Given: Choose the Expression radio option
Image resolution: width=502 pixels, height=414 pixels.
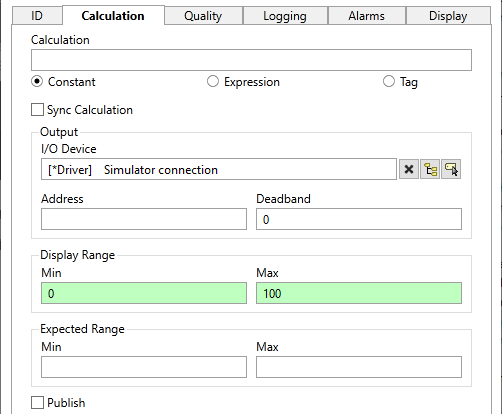Looking at the screenshot, I should coord(213,82).
